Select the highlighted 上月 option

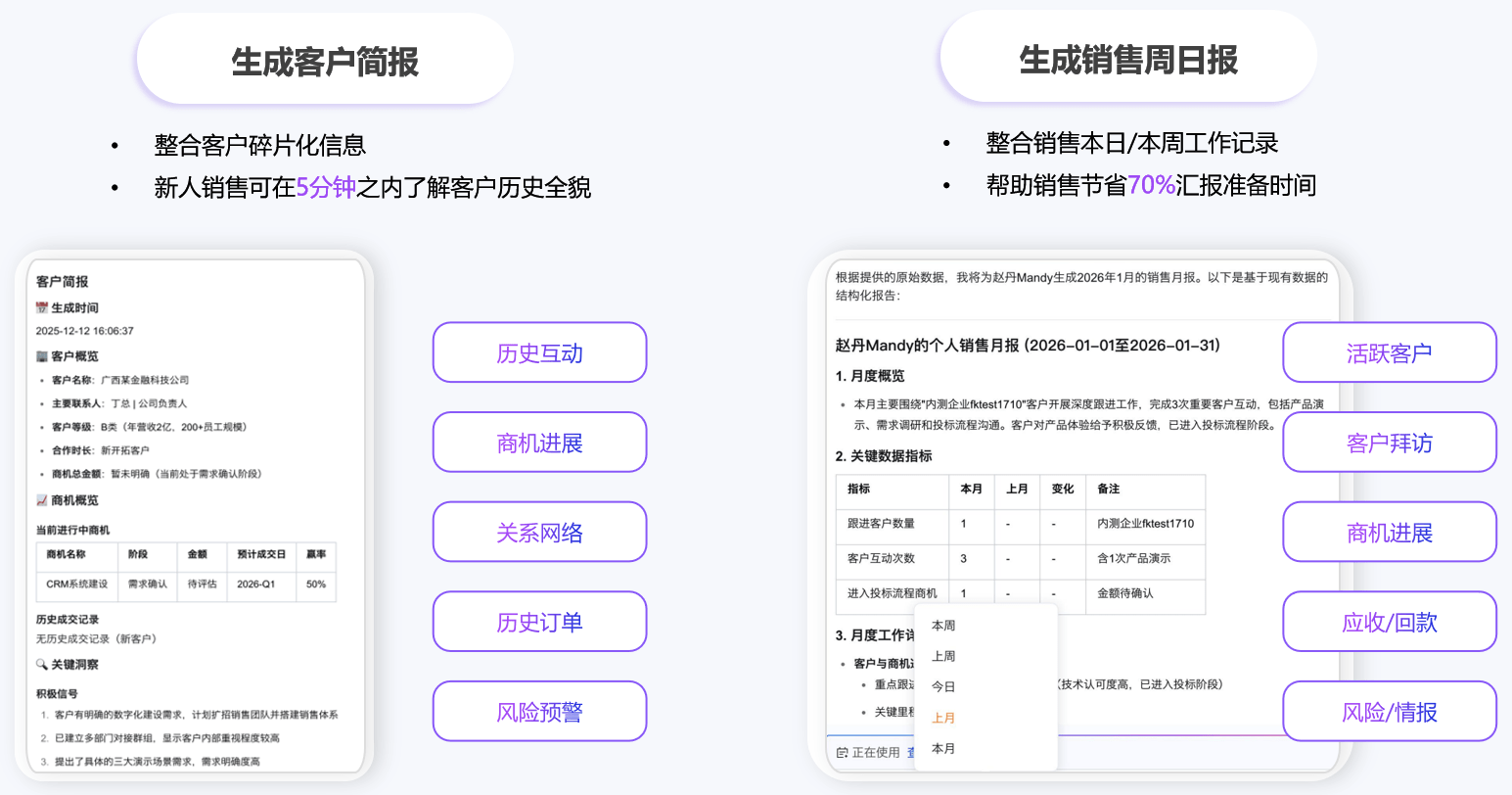click(943, 719)
